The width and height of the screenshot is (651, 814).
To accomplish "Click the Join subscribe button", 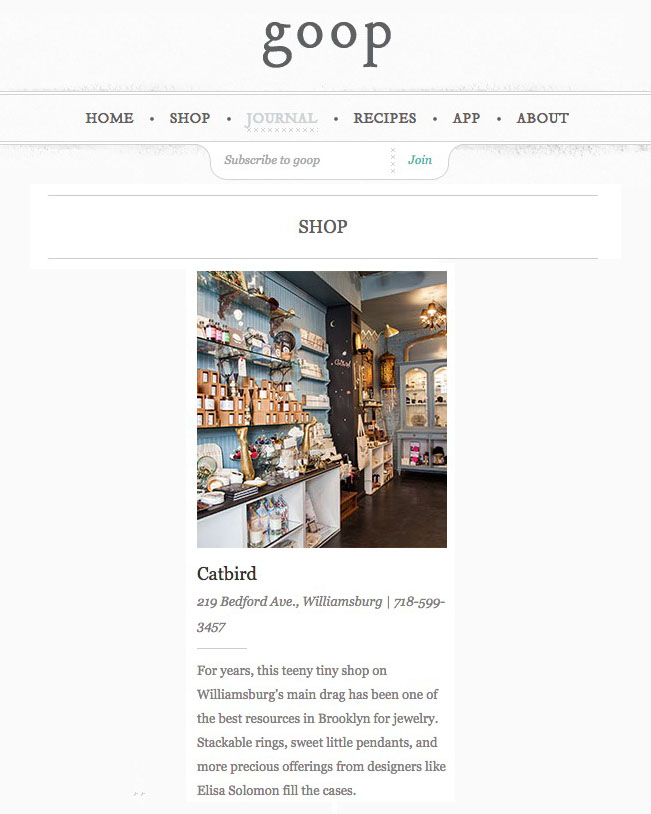I will click(x=420, y=160).
